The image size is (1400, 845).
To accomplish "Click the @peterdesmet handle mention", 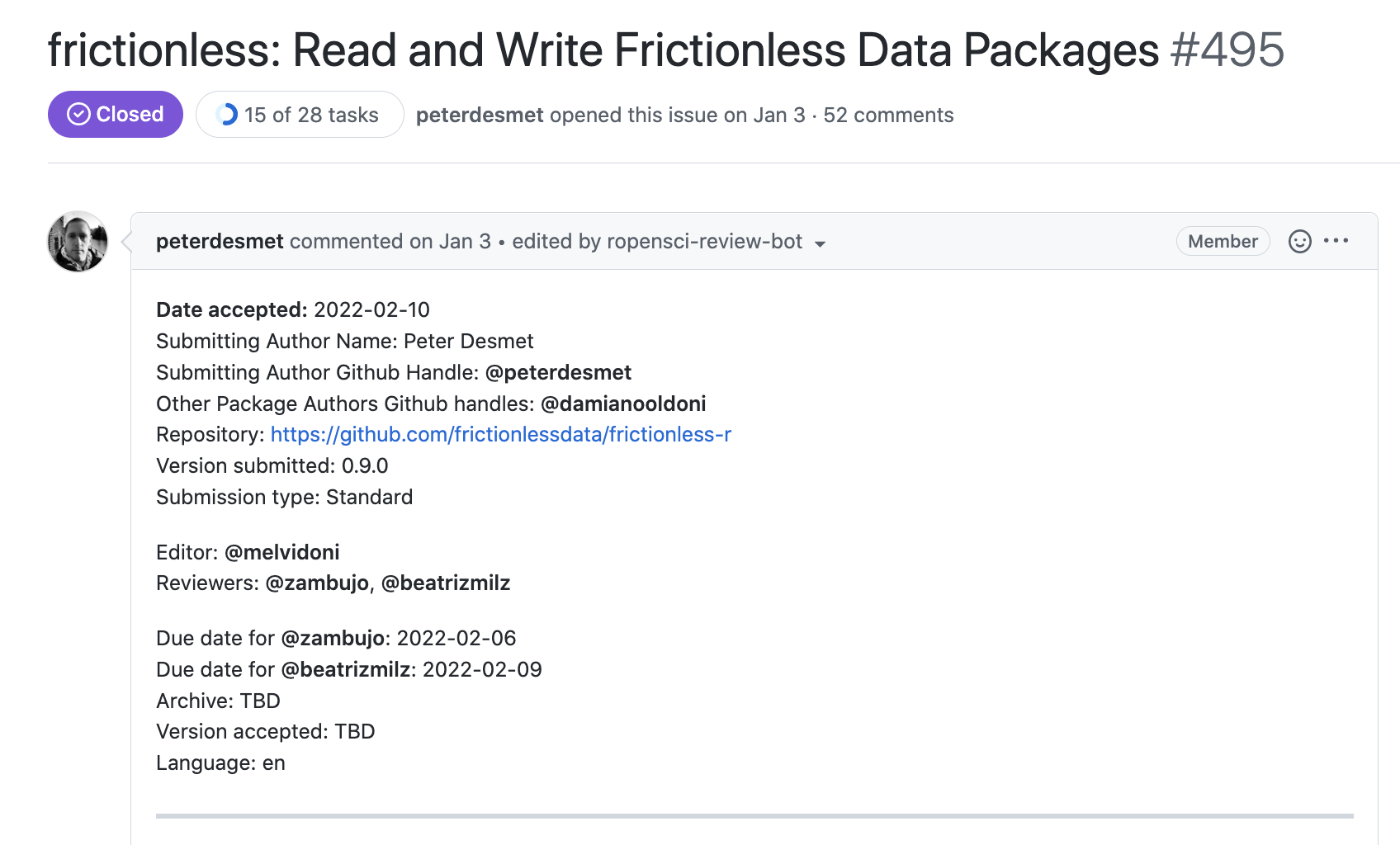I will [x=558, y=373].
